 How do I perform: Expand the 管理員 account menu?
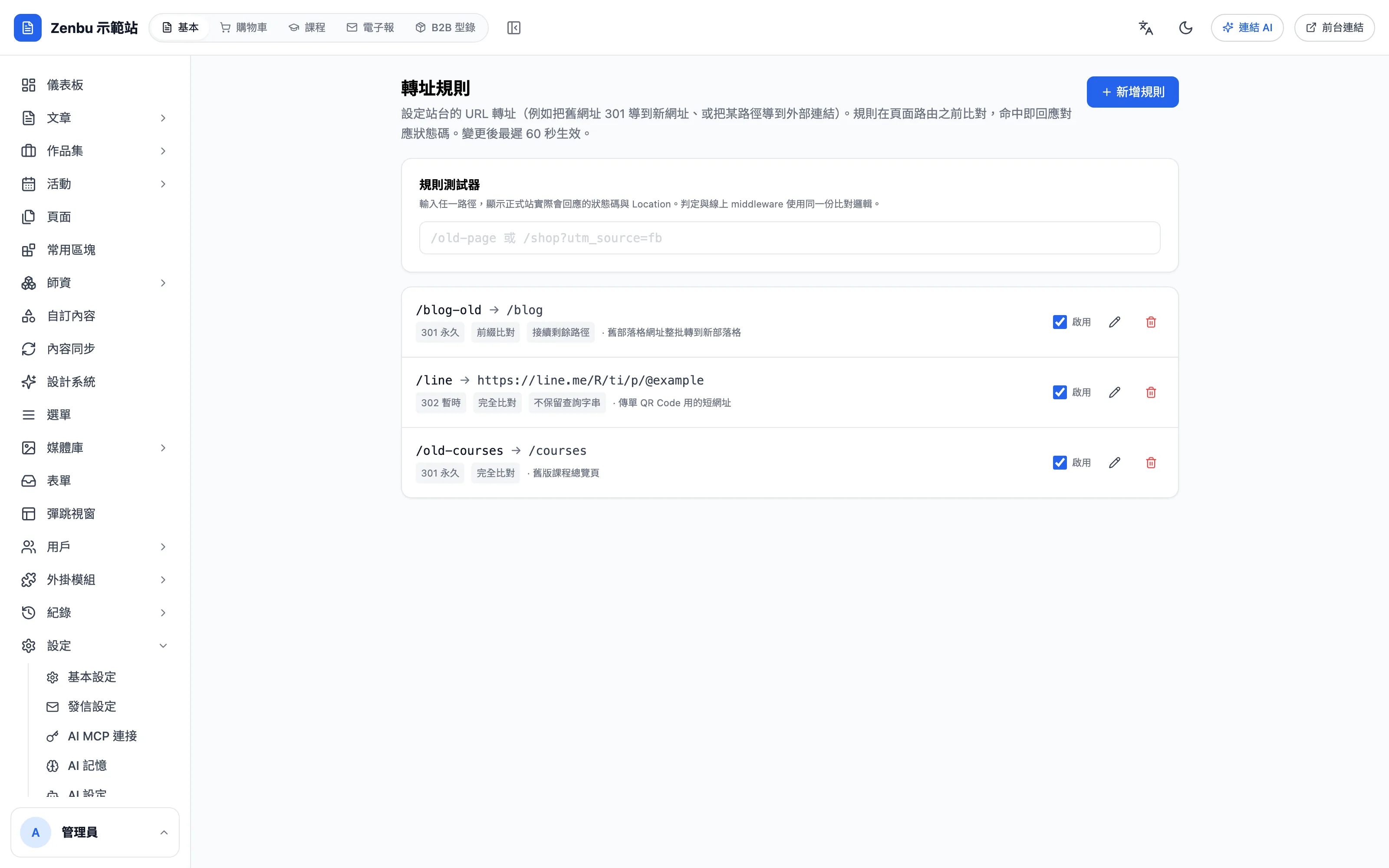pyautogui.click(x=95, y=832)
